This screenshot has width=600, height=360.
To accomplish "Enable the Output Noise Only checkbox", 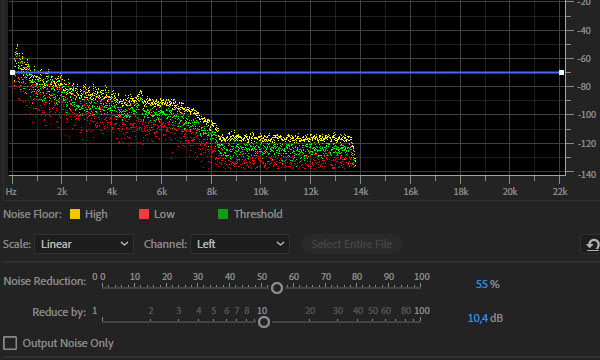I will point(10,343).
